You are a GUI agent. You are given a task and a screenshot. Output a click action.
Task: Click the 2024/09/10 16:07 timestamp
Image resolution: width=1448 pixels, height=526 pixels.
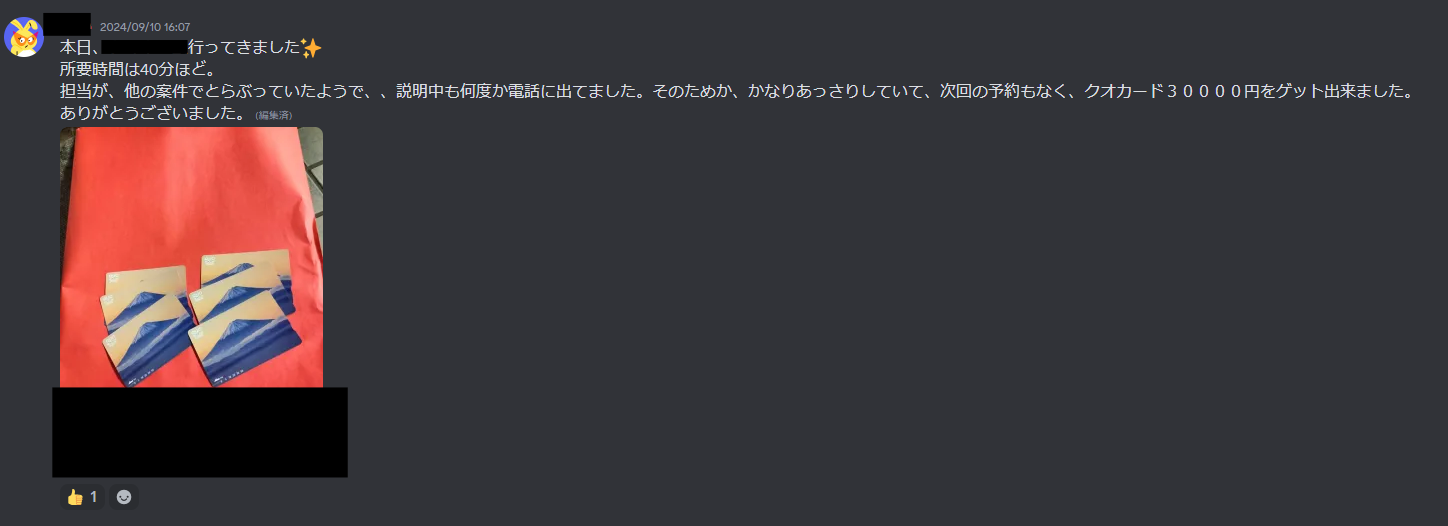(x=145, y=27)
